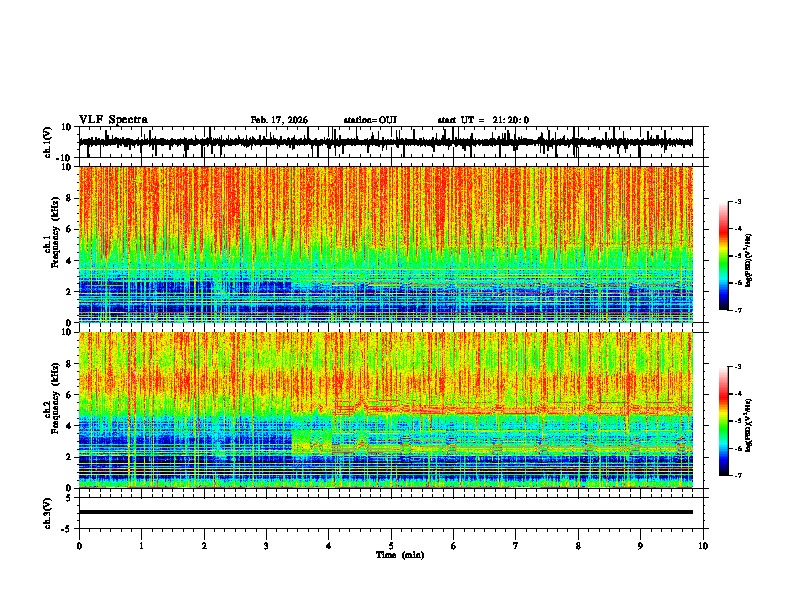Image resolution: width=792 pixels, height=612 pixels.
Task: Click tick label "9" on the time axis
Action: pyautogui.click(x=640, y=546)
